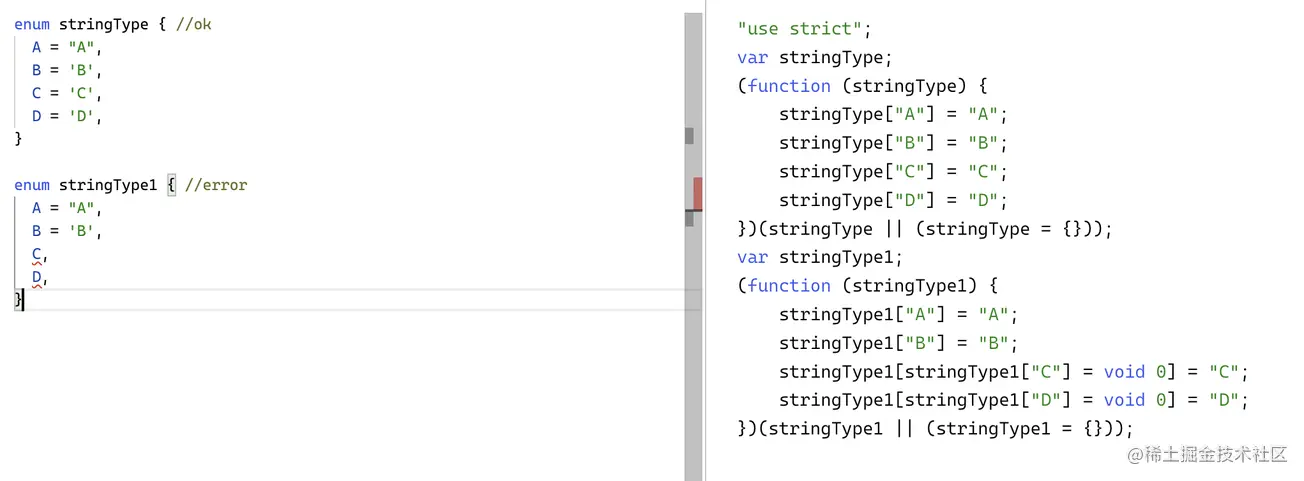Select the line A = "A", in stringType enum
1304x481 pixels.
(x=67, y=47)
